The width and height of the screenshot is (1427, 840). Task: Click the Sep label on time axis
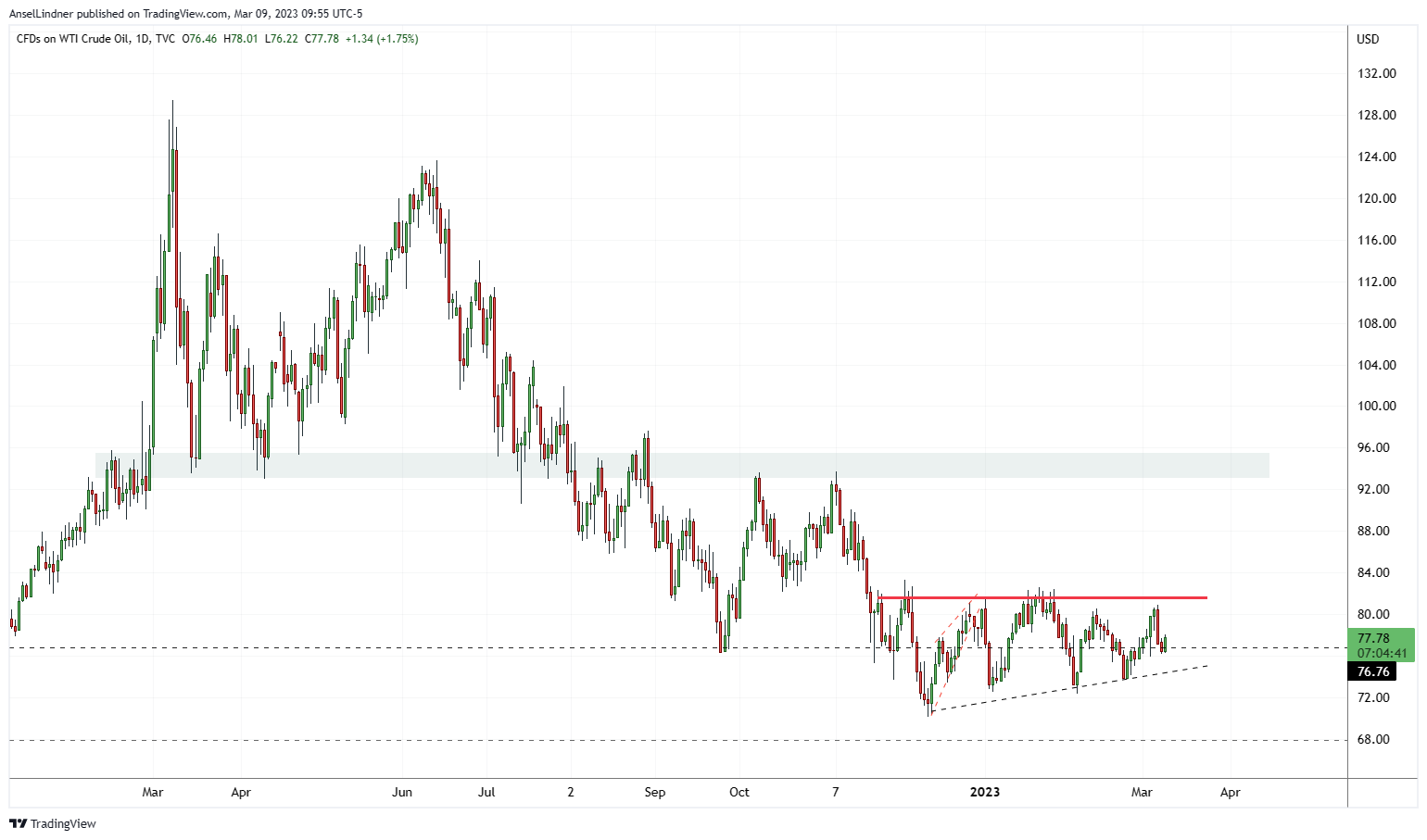[x=655, y=792]
